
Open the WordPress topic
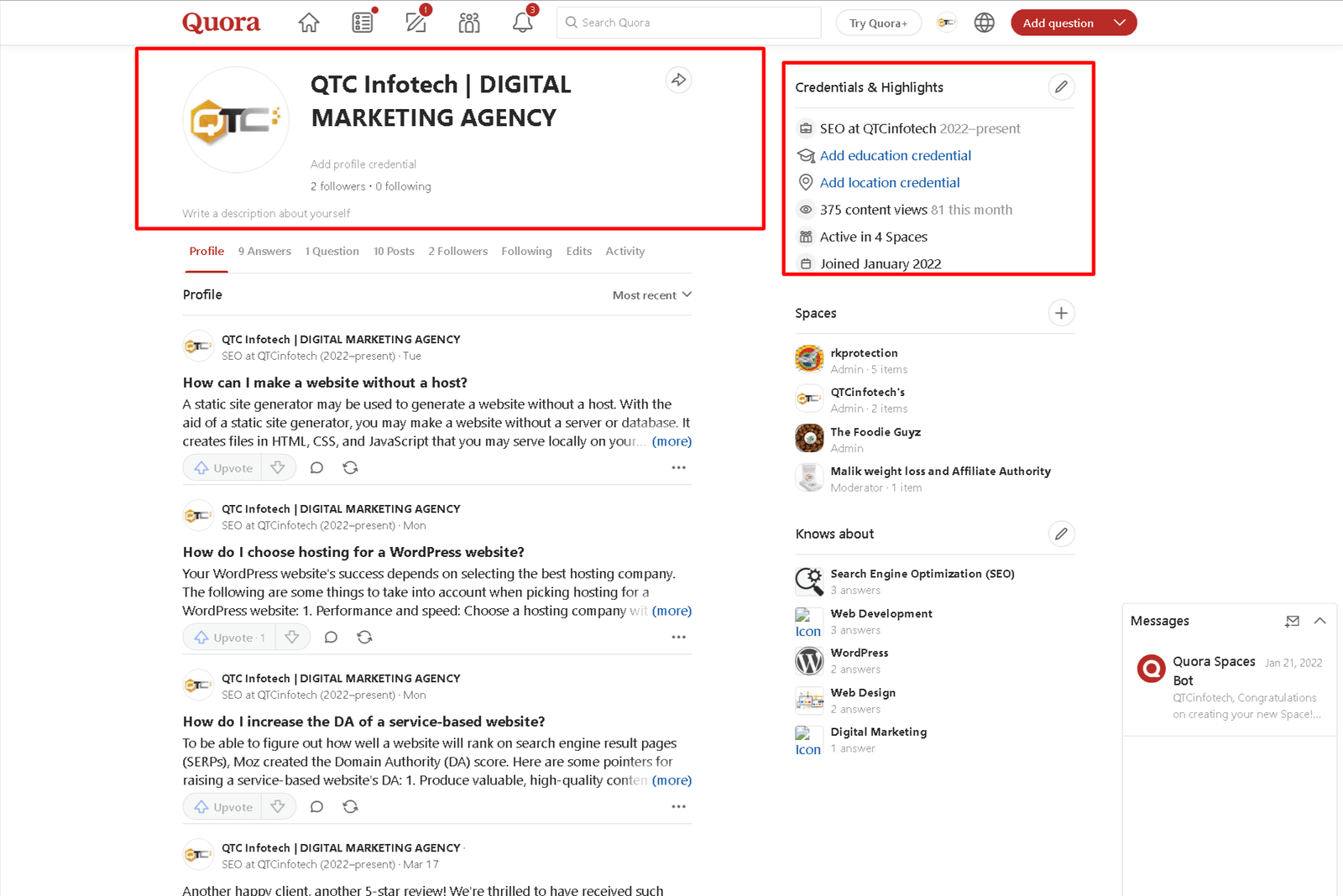point(860,653)
